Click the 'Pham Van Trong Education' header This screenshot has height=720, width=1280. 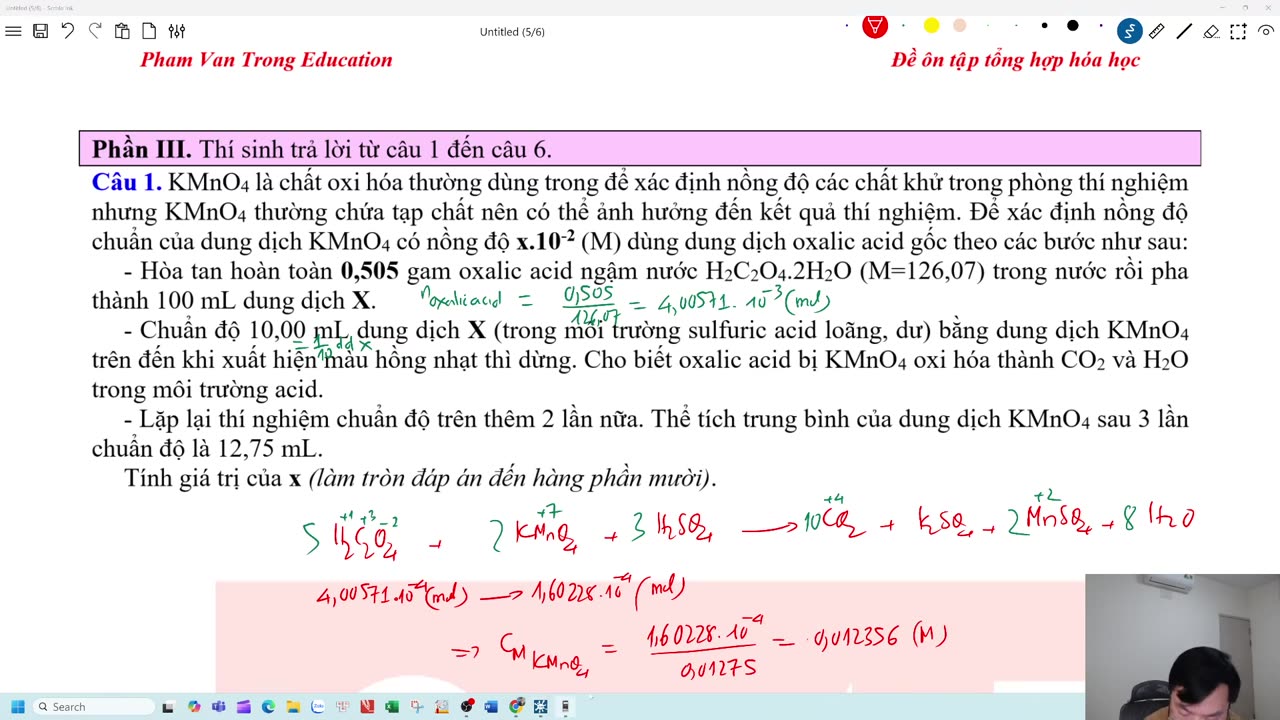pos(266,60)
